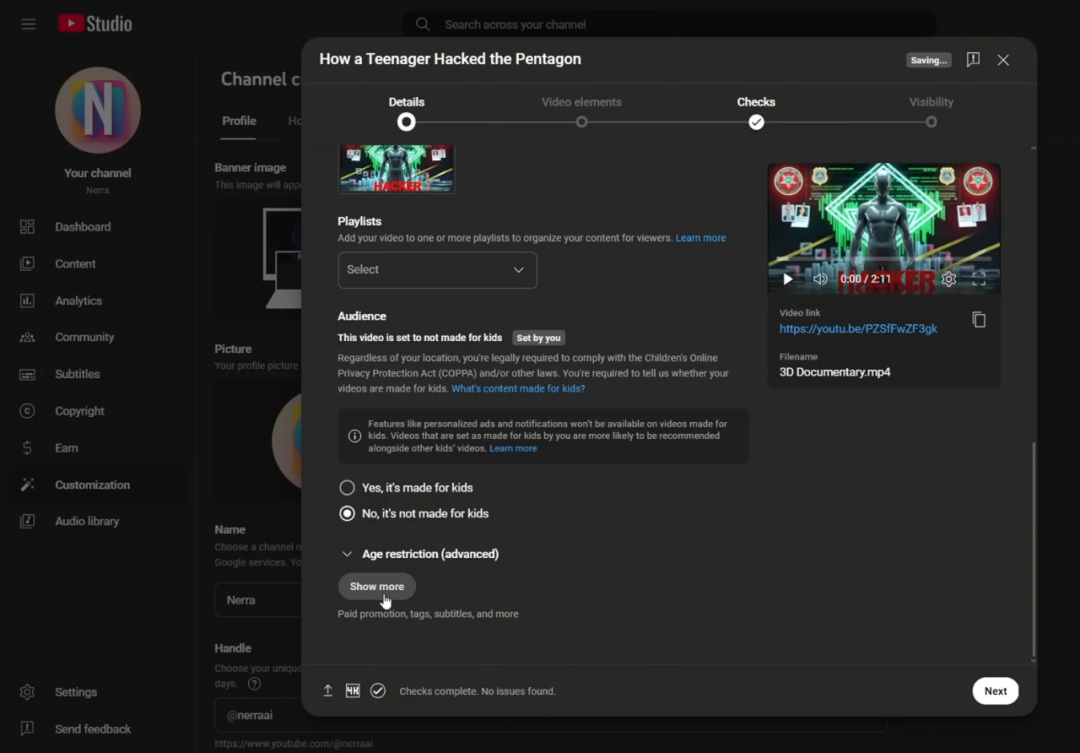Click the info icon in kids notice
The height and width of the screenshot is (753, 1080).
355,436
